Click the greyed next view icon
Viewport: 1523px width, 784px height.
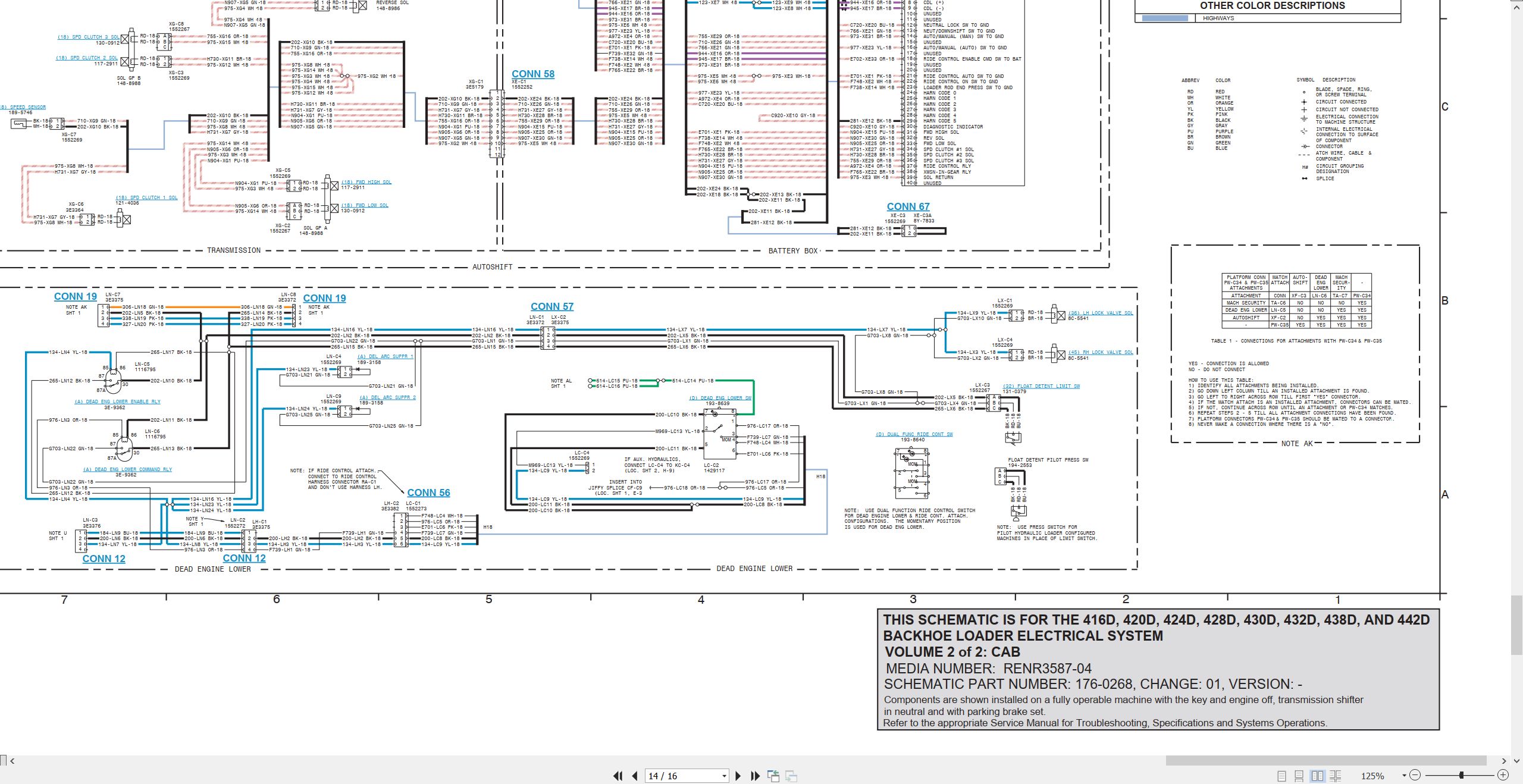pos(791,776)
